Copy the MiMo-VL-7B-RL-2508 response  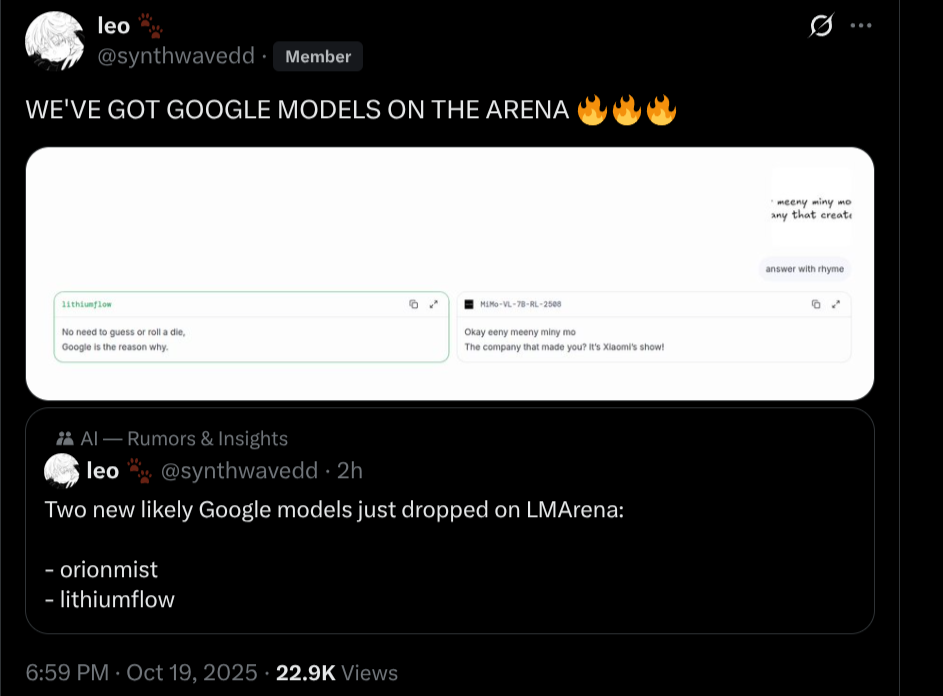[x=816, y=304]
